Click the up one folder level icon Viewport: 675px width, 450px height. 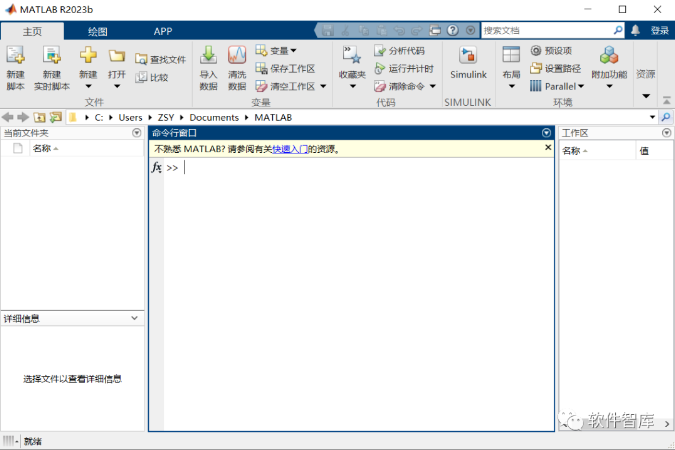point(39,117)
